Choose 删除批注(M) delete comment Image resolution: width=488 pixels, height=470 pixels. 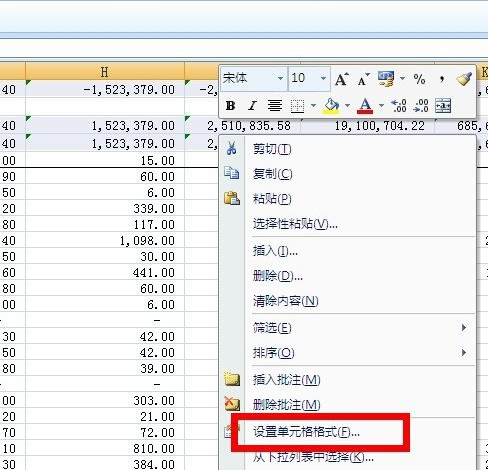347,405
